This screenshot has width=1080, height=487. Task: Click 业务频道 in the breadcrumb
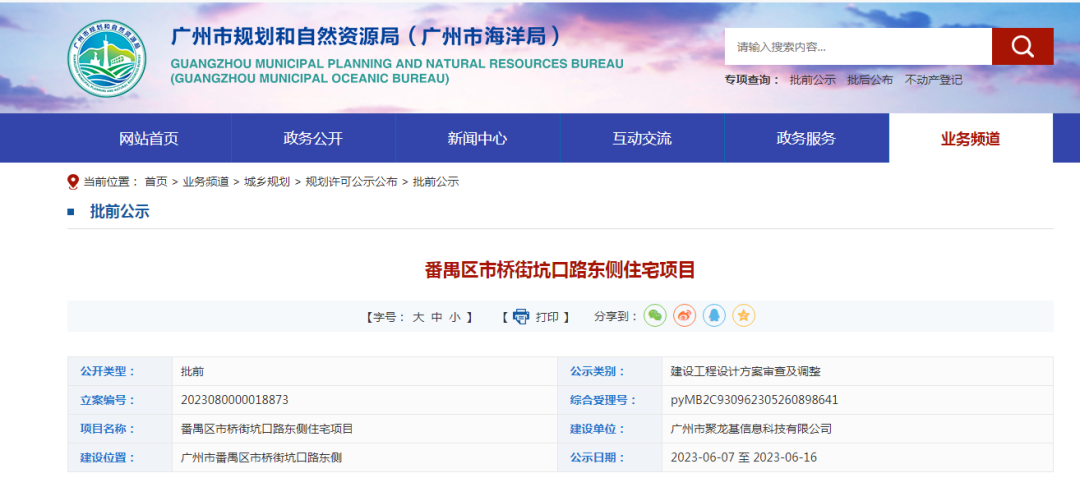point(205,182)
